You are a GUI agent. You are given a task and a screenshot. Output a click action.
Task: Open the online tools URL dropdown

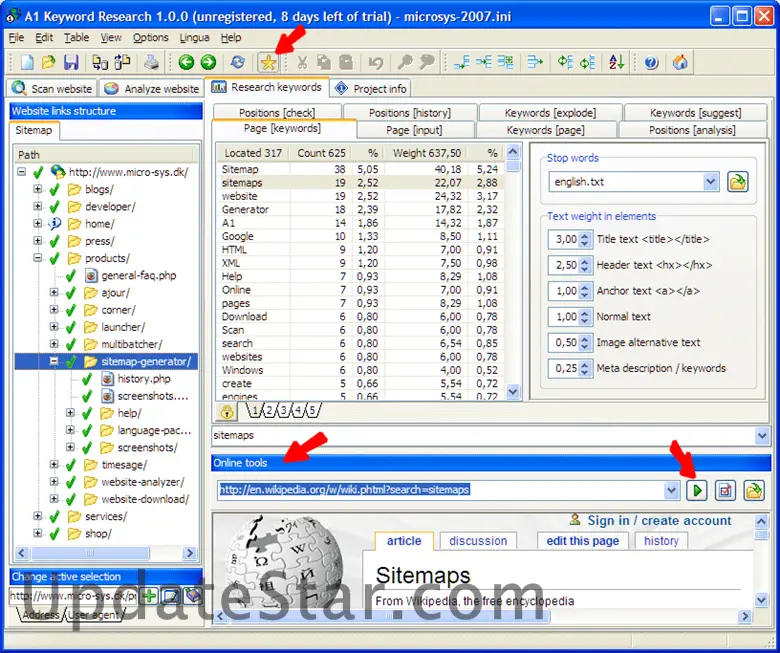coord(672,491)
